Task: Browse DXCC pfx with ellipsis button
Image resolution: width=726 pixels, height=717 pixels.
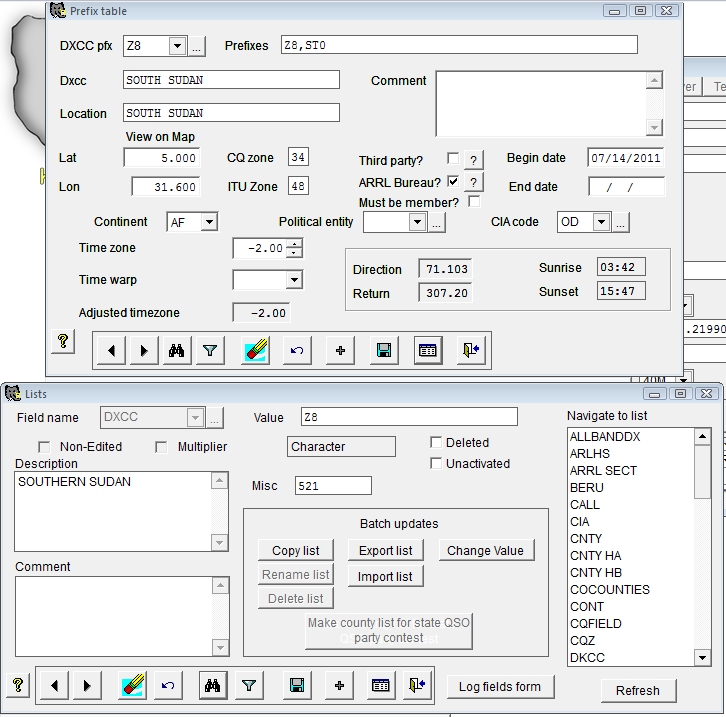Action: 197,47
